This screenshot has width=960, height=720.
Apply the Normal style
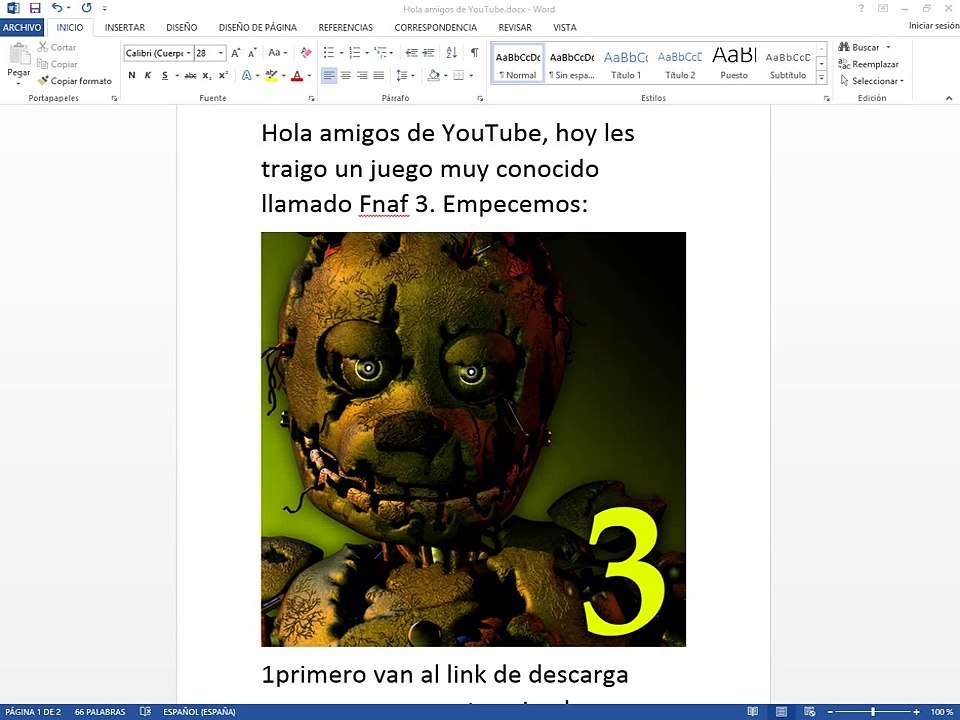[x=517, y=63]
